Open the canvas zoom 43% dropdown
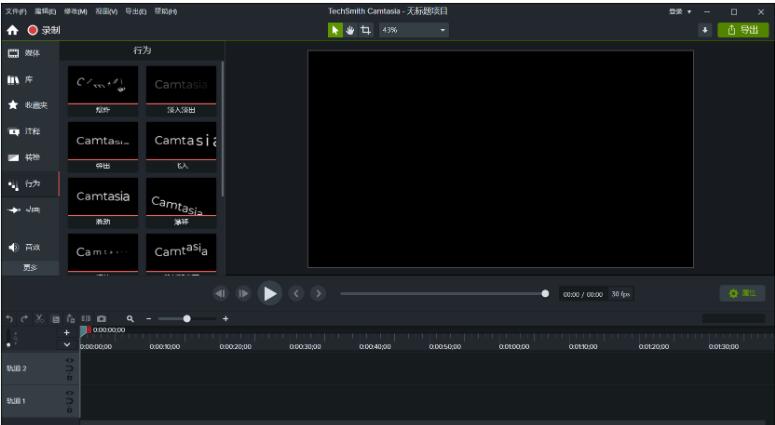This screenshot has width=775, height=425. click(x=414, y=30)
